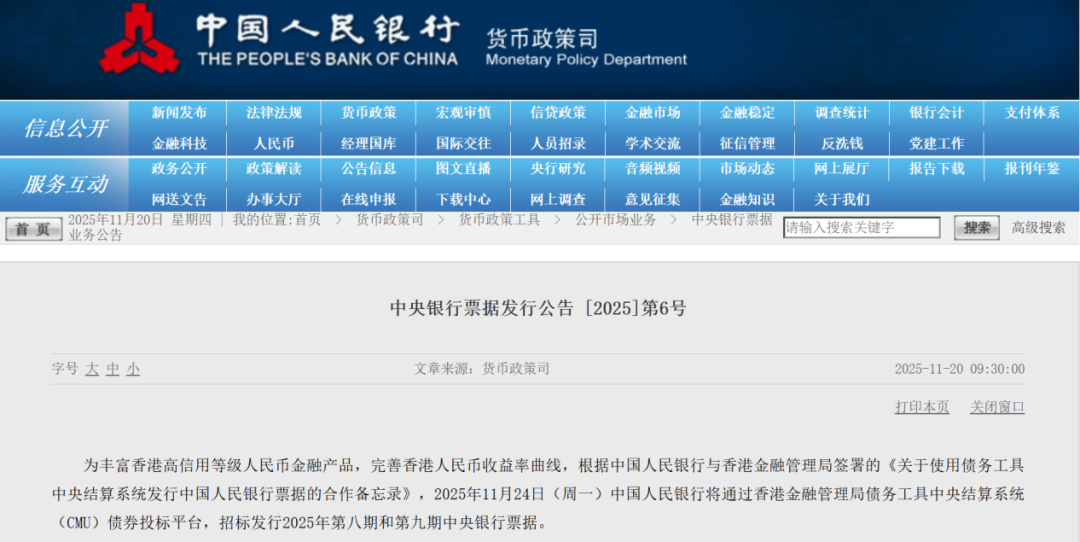The width and height of the screenshot is (1080, 542).
Task: Set font size to 小 (small)
Action: [x=133, y=369]
